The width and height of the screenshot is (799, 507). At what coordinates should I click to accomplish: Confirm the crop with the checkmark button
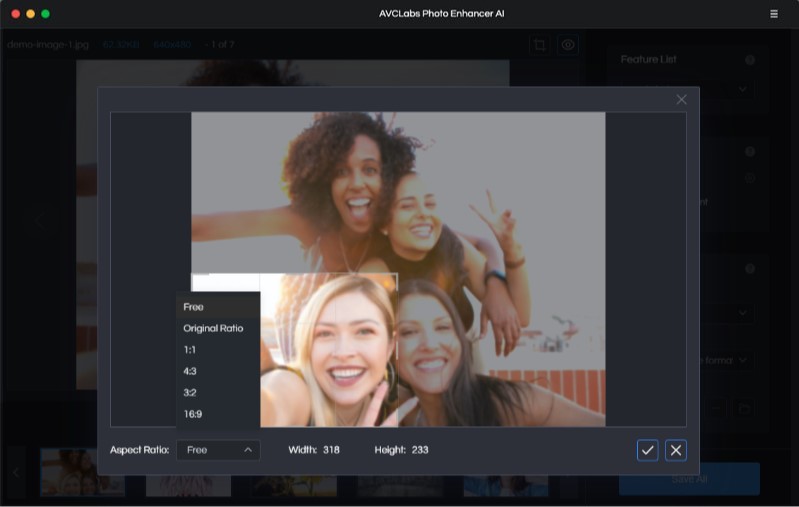tap(647, 450)
